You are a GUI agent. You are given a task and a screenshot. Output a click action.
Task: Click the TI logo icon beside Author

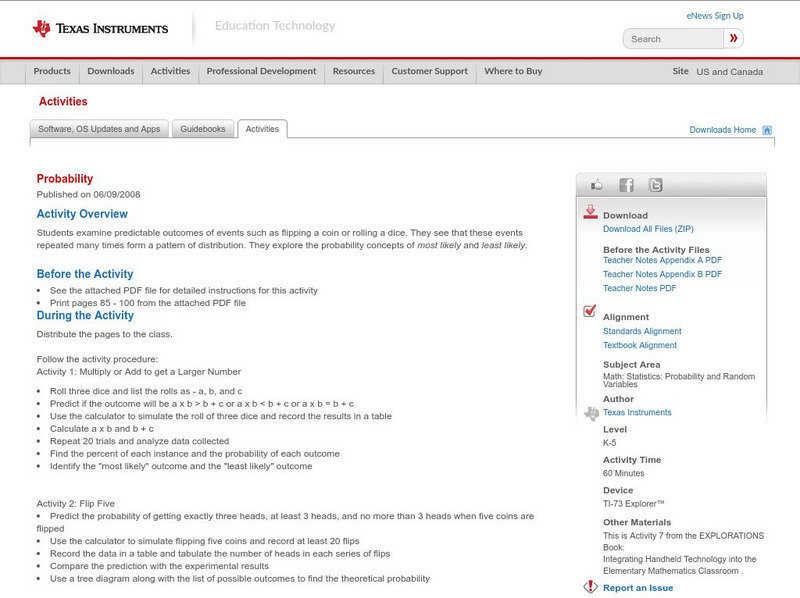coord(591,413)
